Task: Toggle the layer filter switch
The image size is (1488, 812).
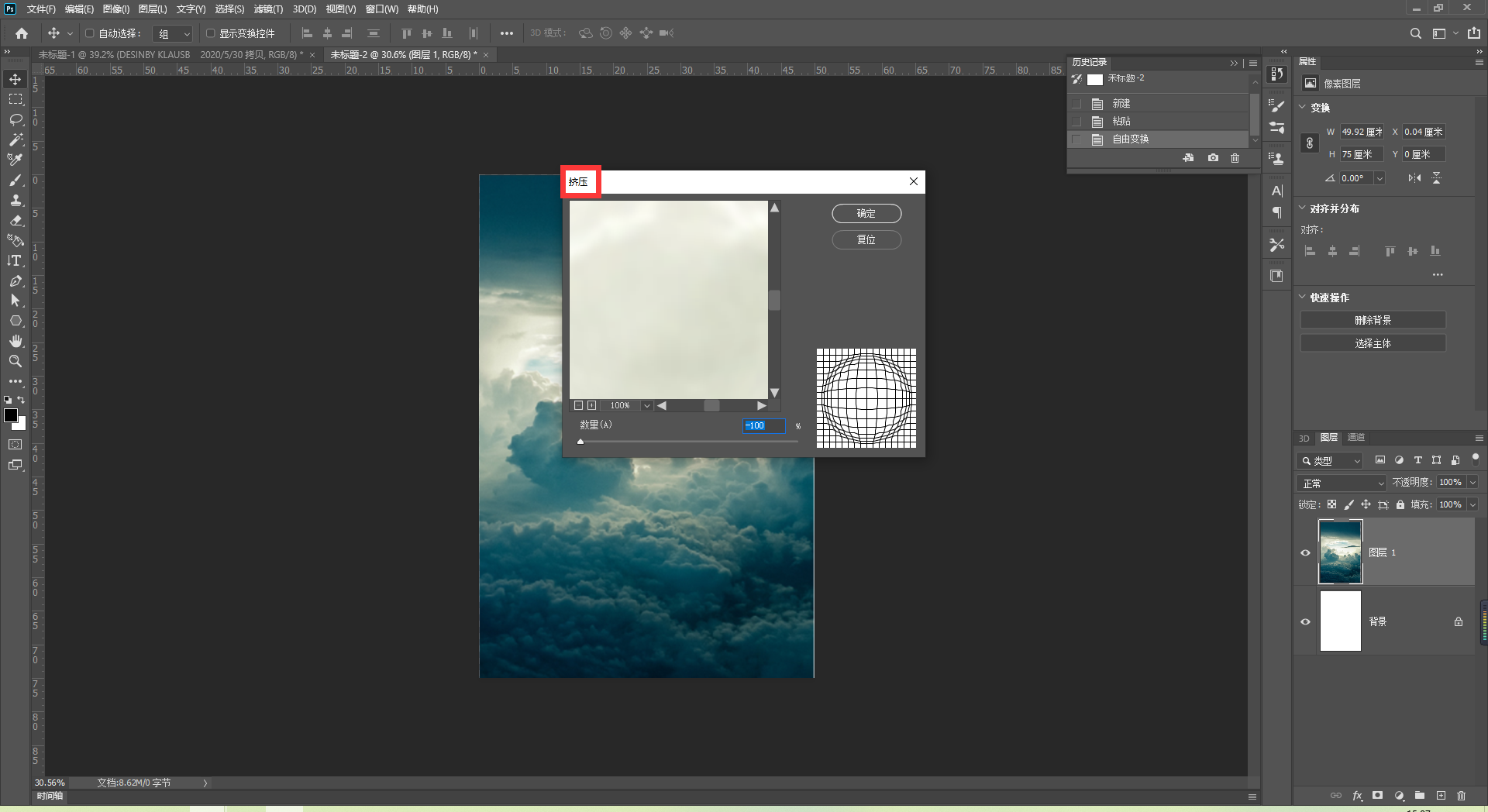Action: click(x=1476, y=459)
